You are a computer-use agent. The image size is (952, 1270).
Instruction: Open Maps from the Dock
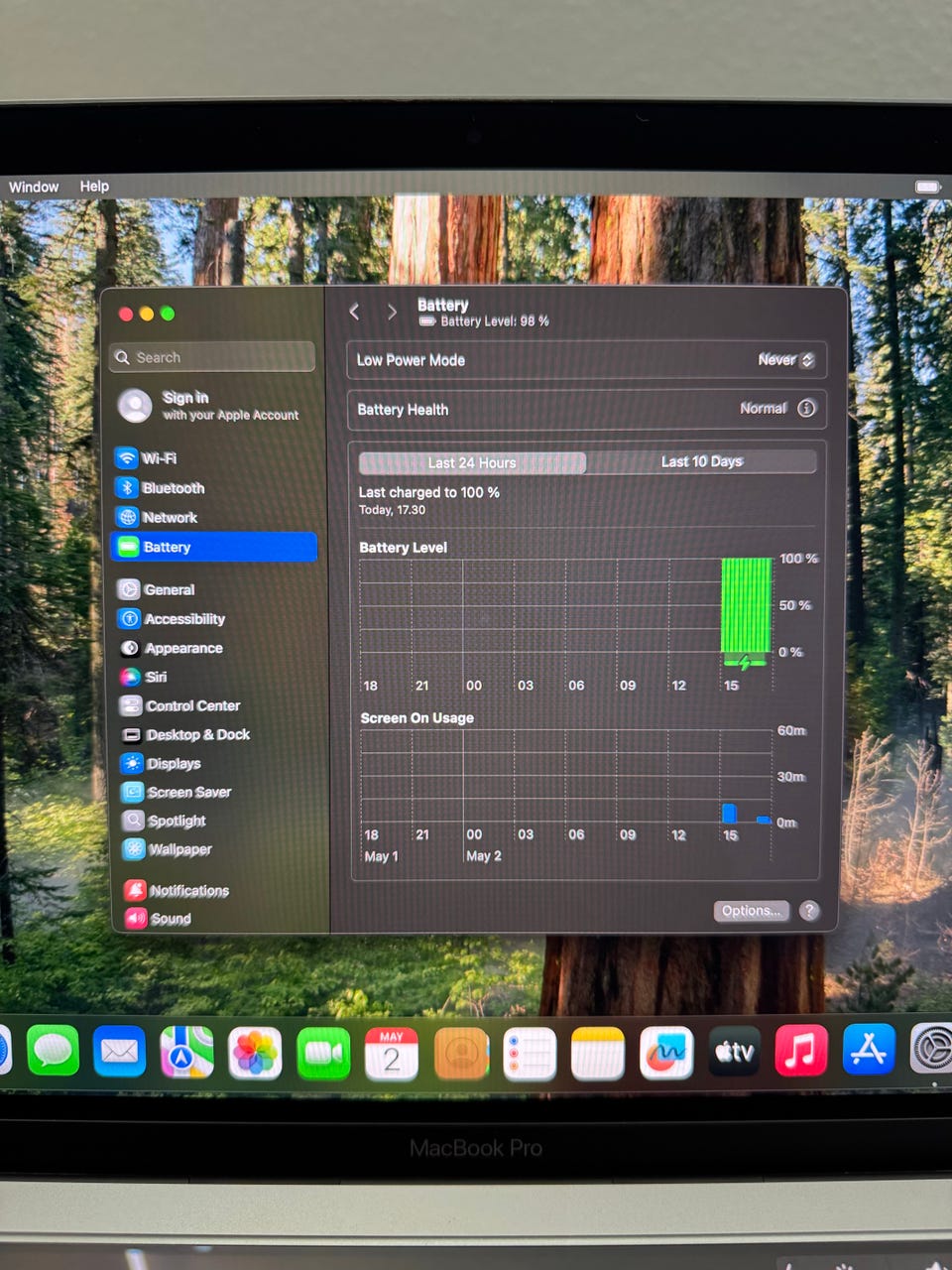(186, 1052)
